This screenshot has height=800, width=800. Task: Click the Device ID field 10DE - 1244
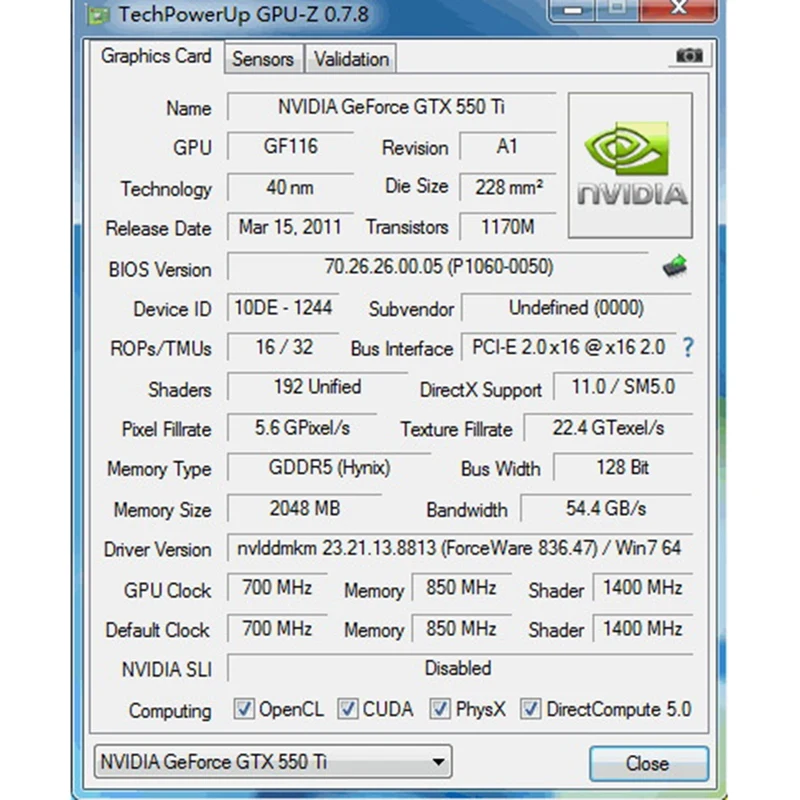click(283, 308)
